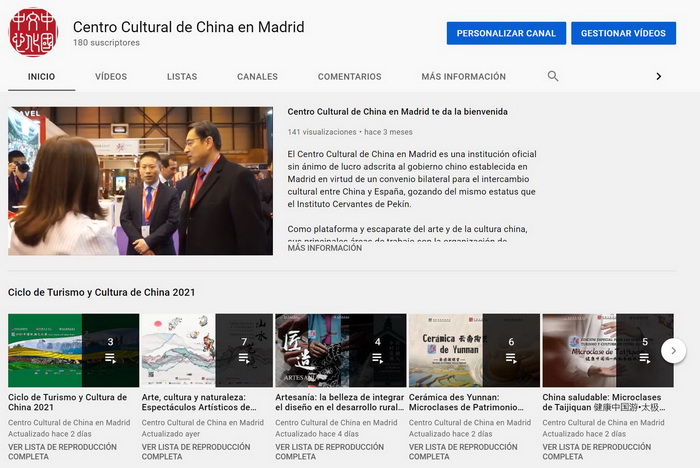
Task: Click the PERSONALIZAR CANAL button
Action: 506,33
